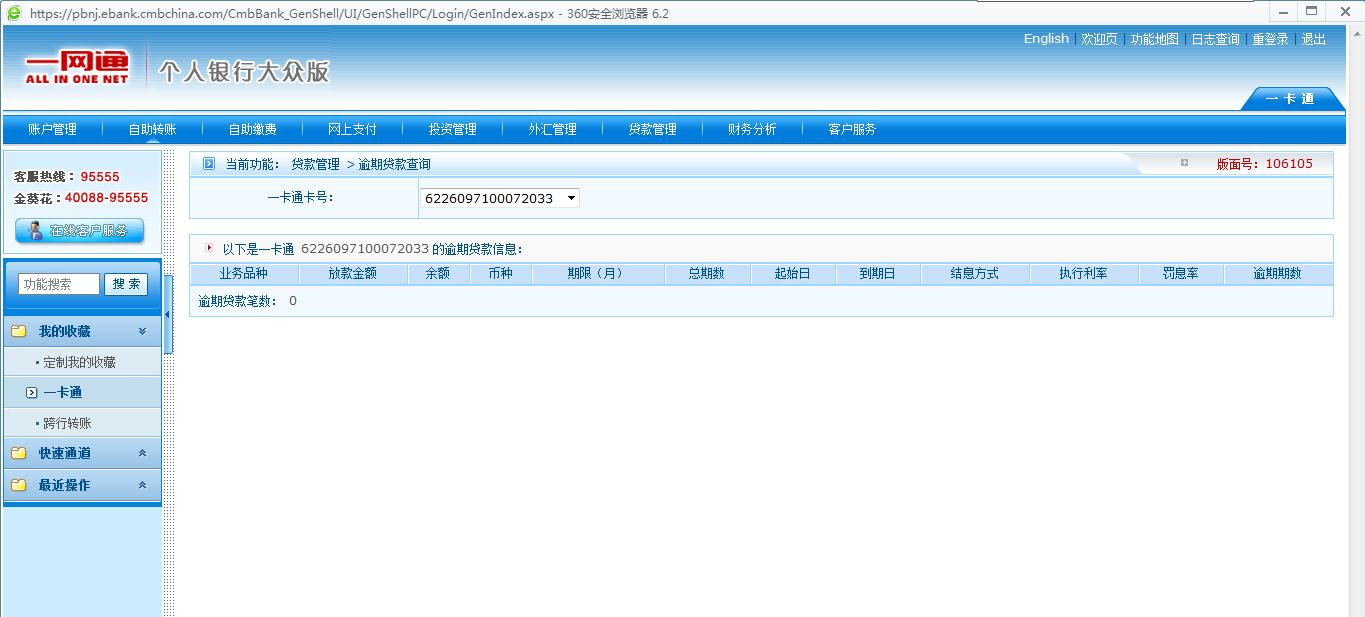Image resolution: width=1365 pixels, height=617 pixels.
Task: Click 贷款管理 in the breadcrumb
Action: click(x=315, y=164)
